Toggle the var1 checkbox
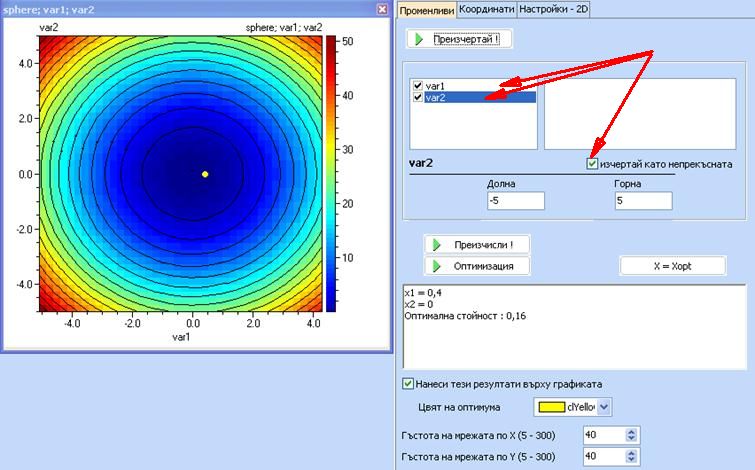755x470 pixels. point(418,87)
